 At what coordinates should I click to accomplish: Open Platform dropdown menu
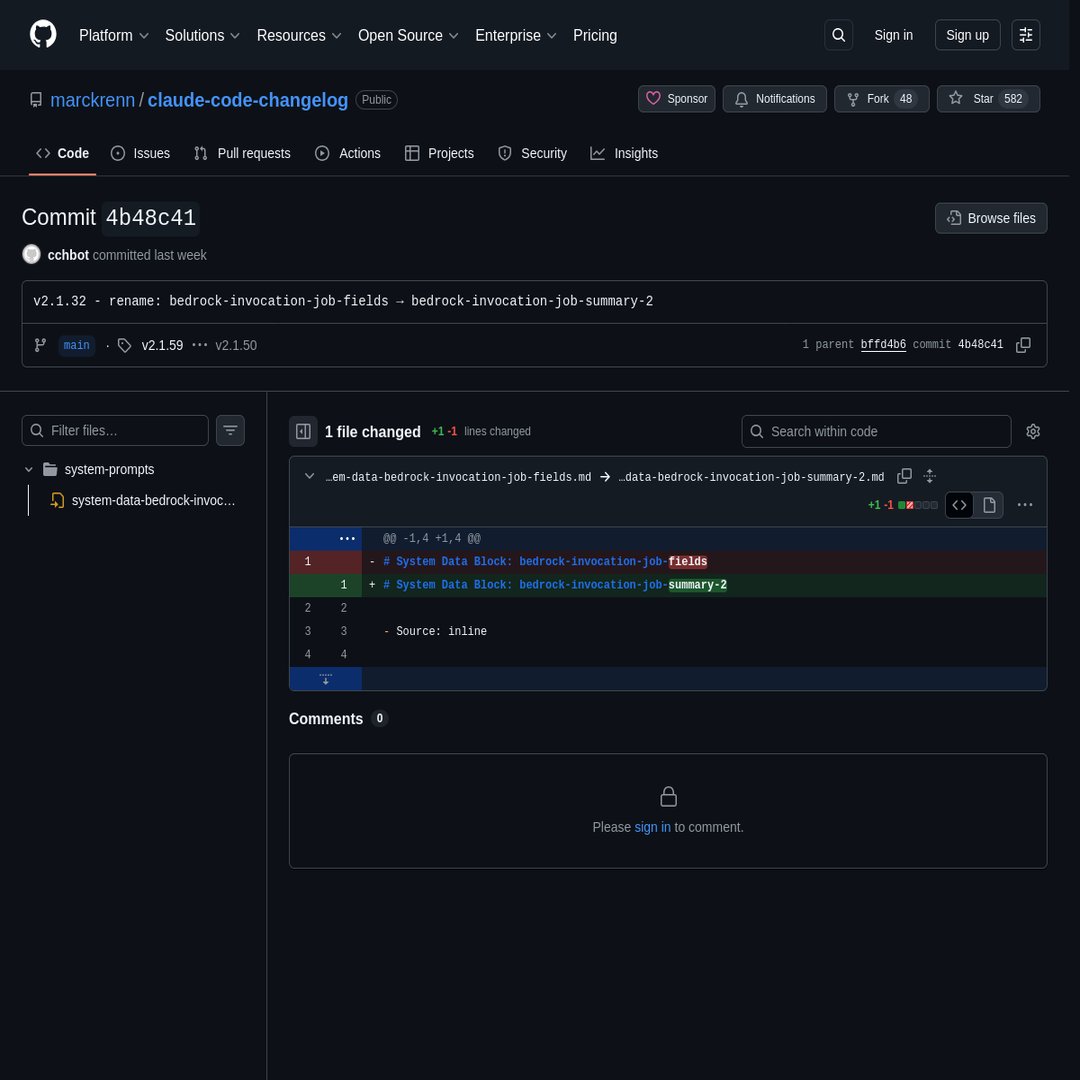[114, 35]
